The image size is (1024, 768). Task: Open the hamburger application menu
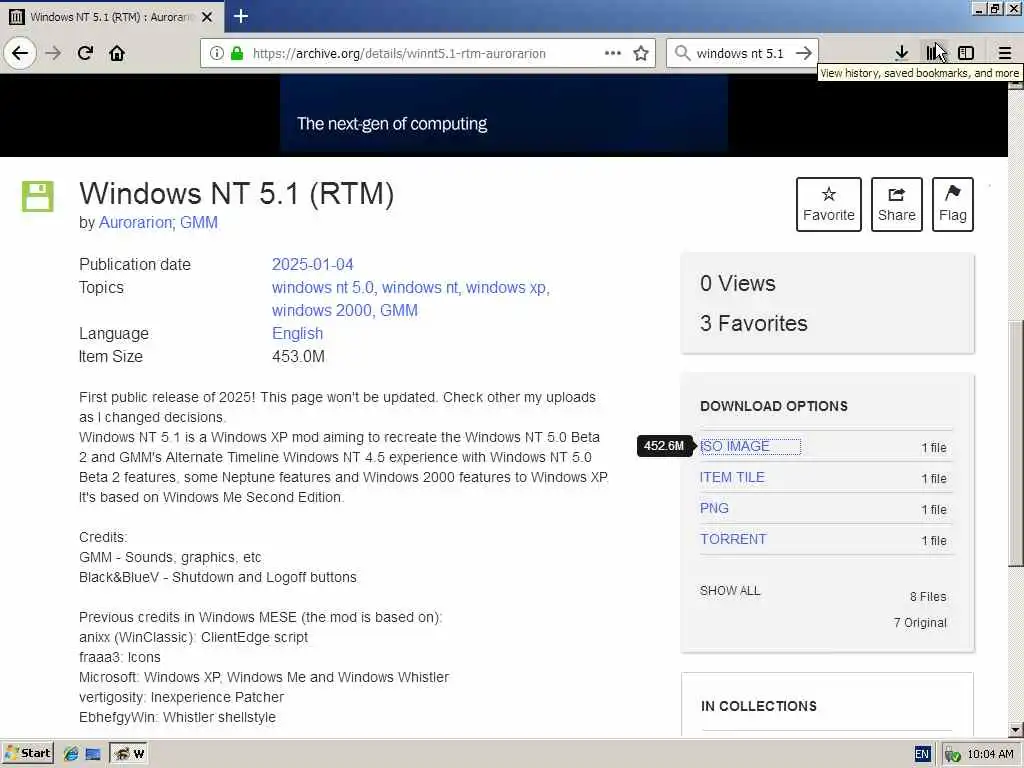(1004, 53)
